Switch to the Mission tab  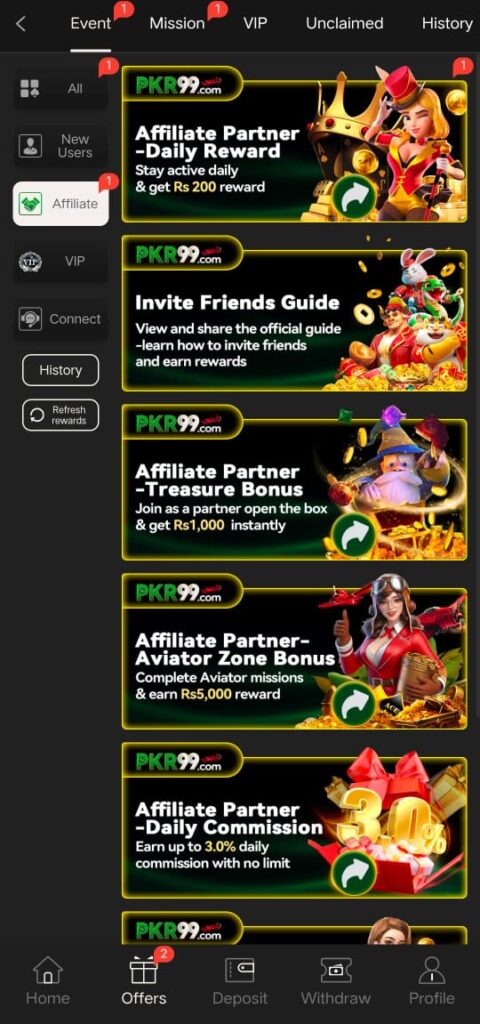177,24
